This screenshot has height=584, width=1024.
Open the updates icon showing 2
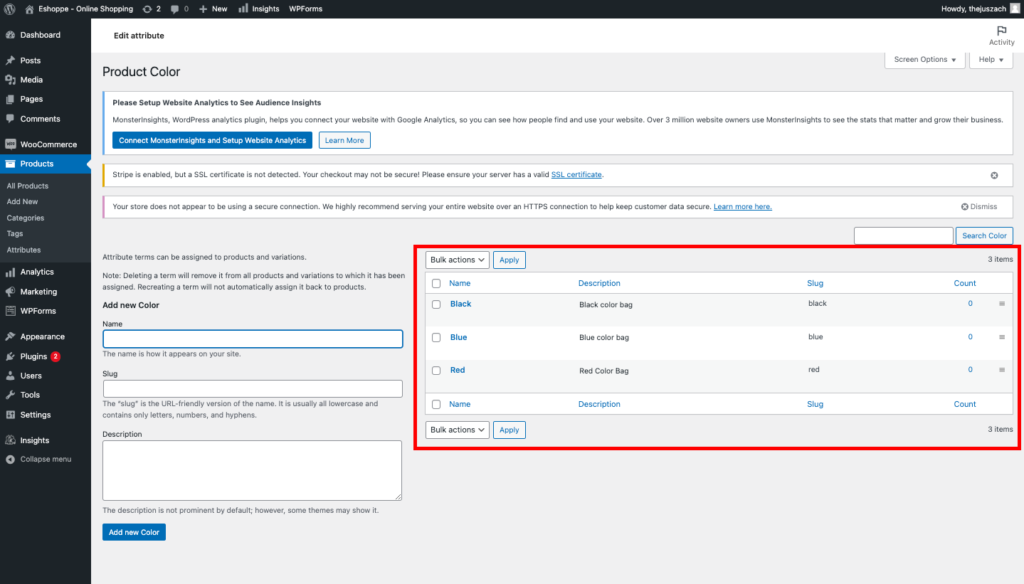pyautogui.click(x=147, y=9)
